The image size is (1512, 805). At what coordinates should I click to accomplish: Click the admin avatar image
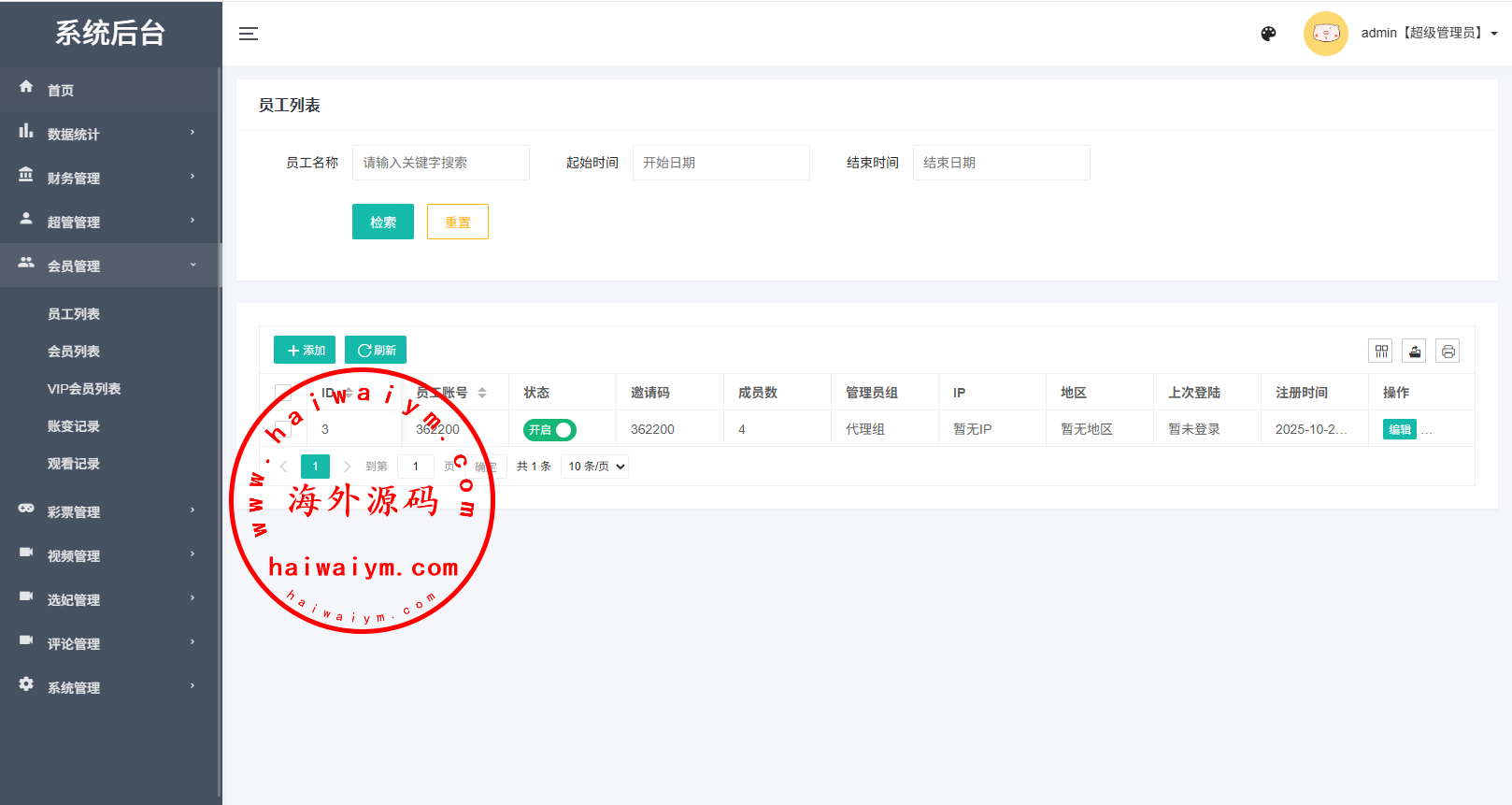click(x=1325, y=34)
